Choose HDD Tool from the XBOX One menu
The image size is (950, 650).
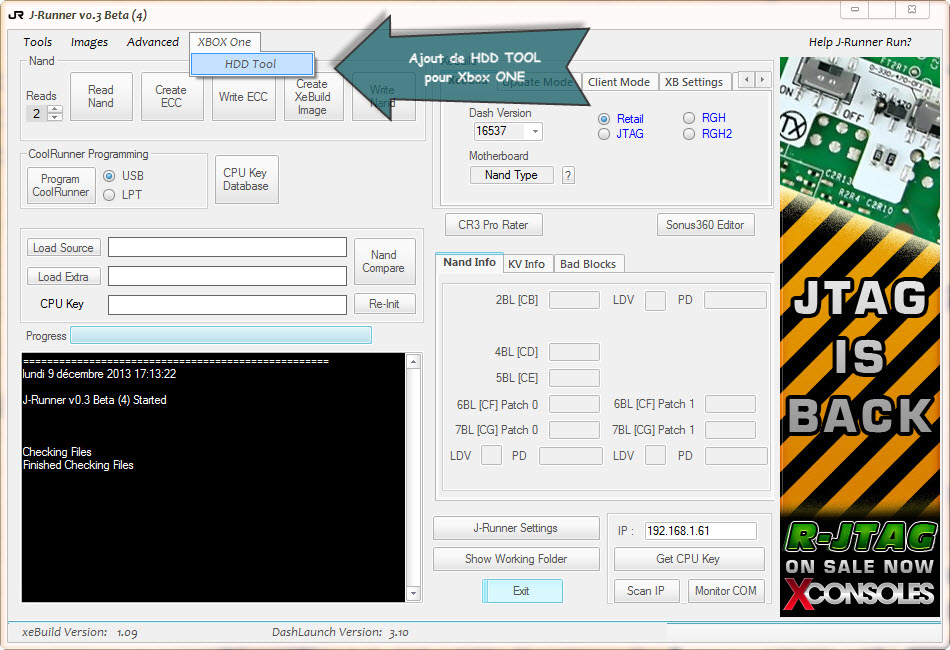251,64
